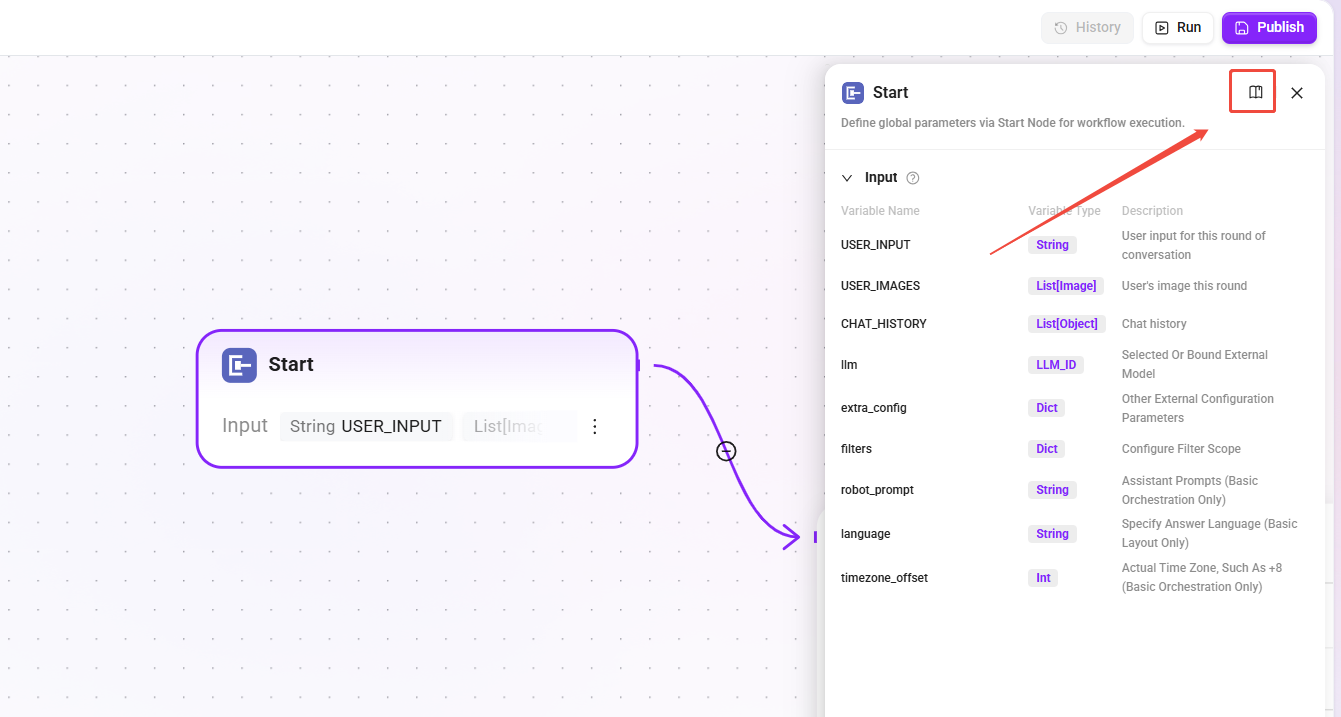The height and width of the screenshot is (717, 1341).
Task: Open the Start node's three-dot menu
Action: [x=595, y=427]
